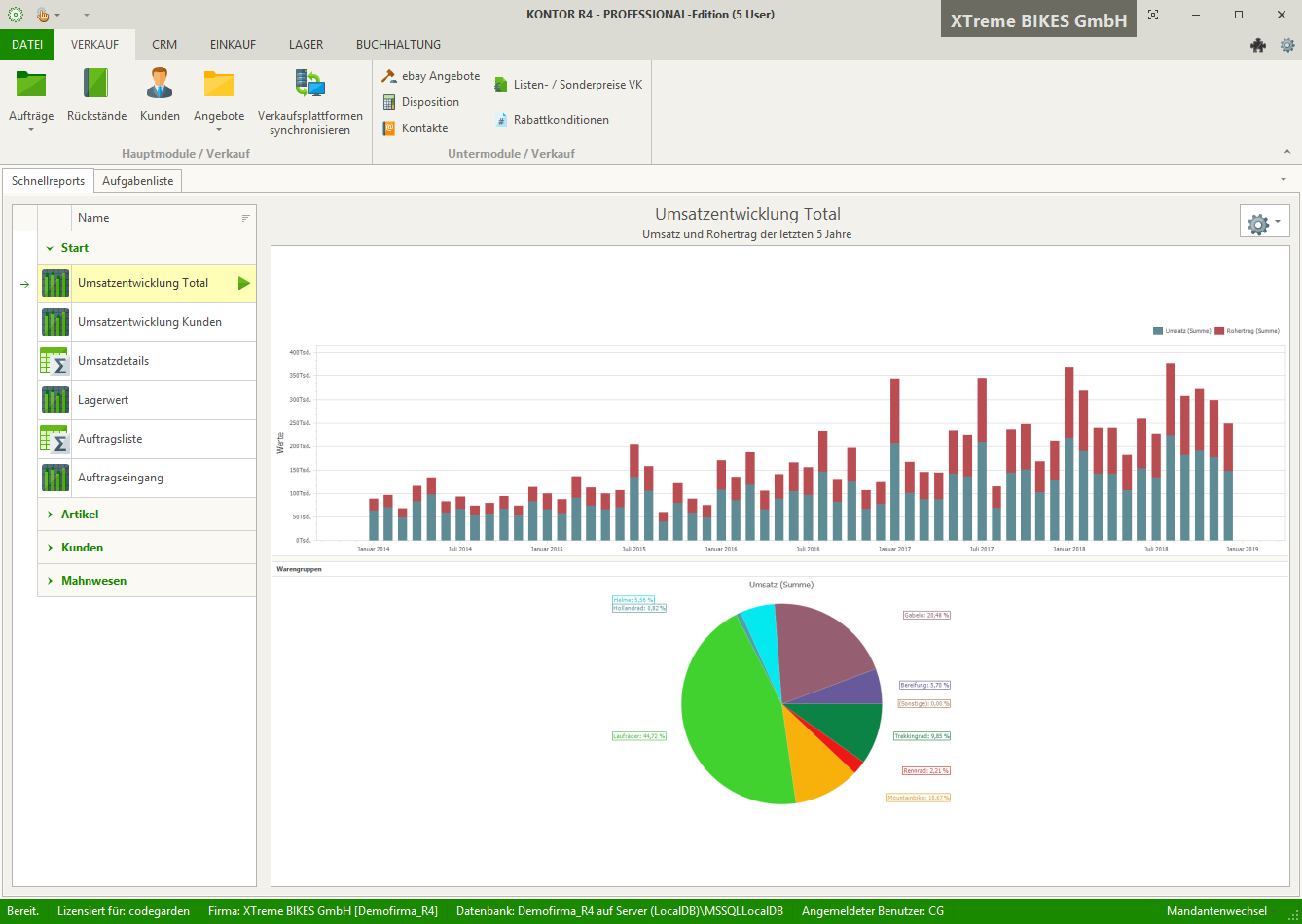Click the fullscreen focus icon in title bar
Viewport: 1302px width, 924px height.
click(x=1153, y=15)
